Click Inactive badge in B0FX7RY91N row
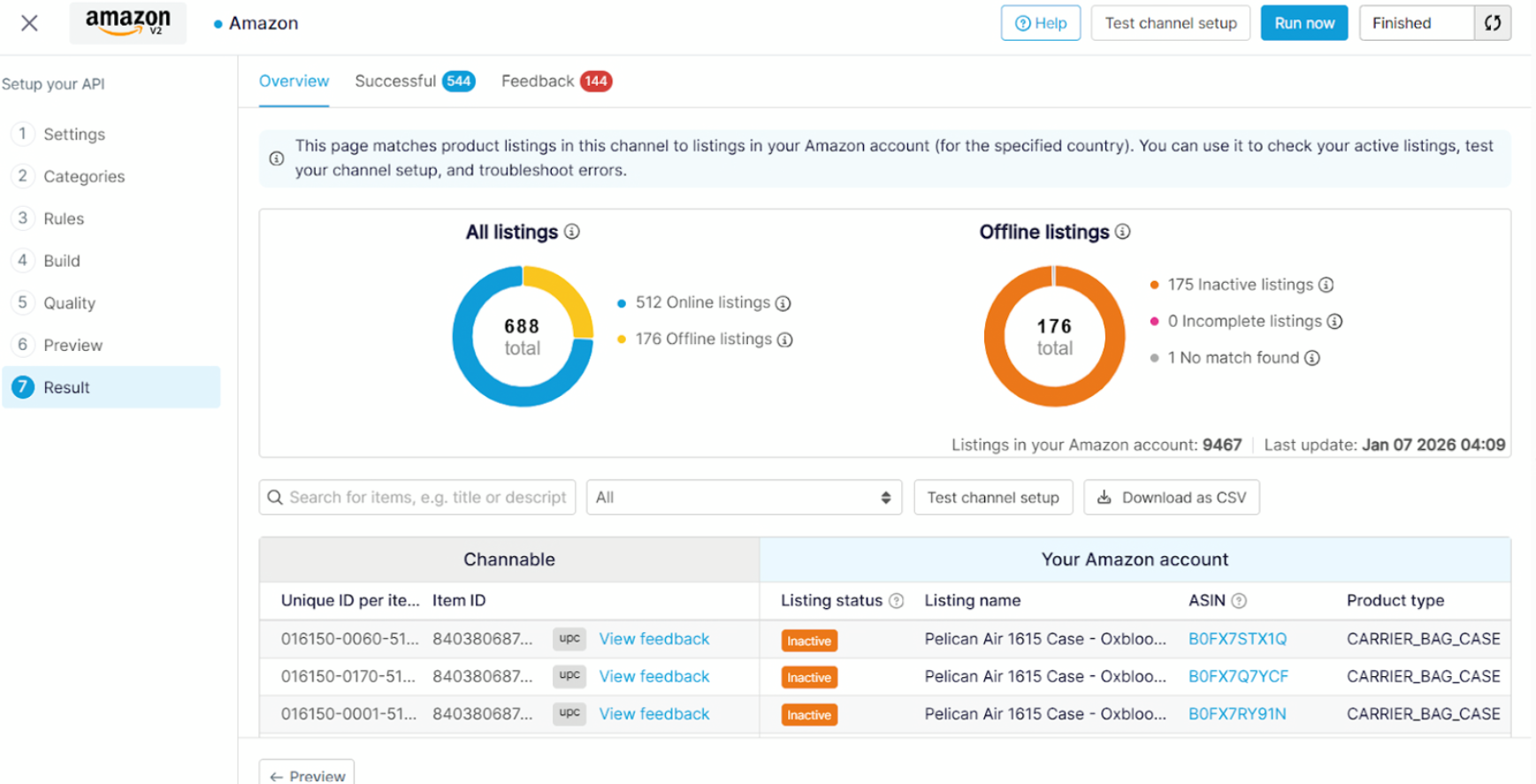Viewport: 1536px width, 784px height. click(809, 715)
